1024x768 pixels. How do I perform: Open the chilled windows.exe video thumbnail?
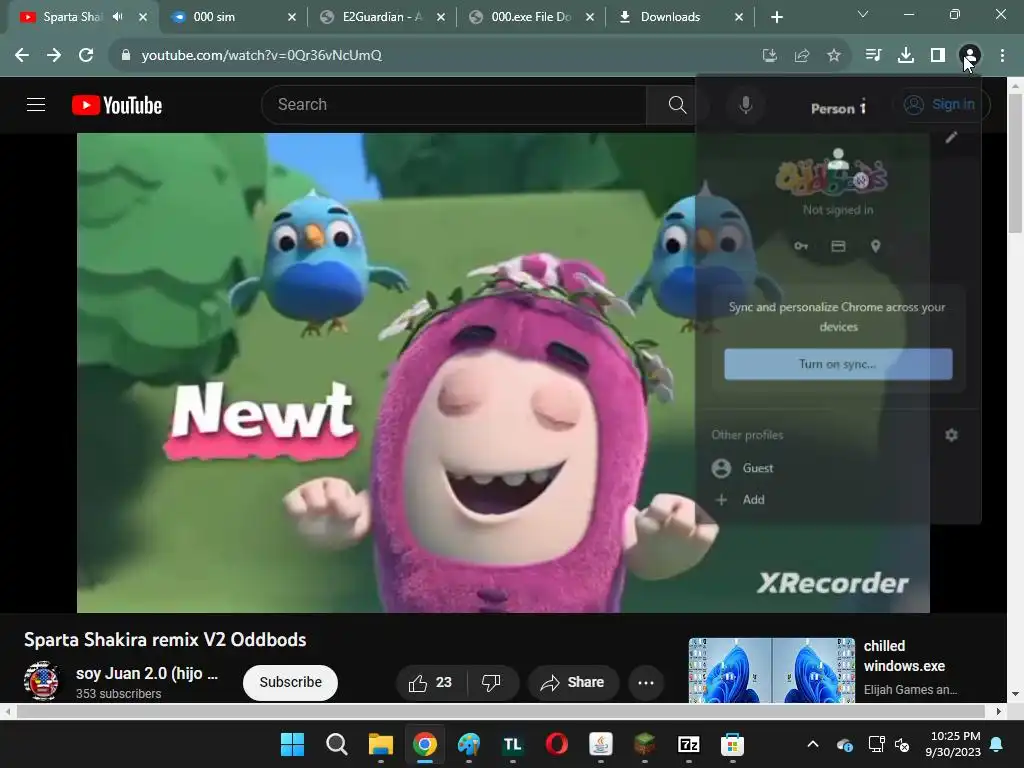coord(771,671)
